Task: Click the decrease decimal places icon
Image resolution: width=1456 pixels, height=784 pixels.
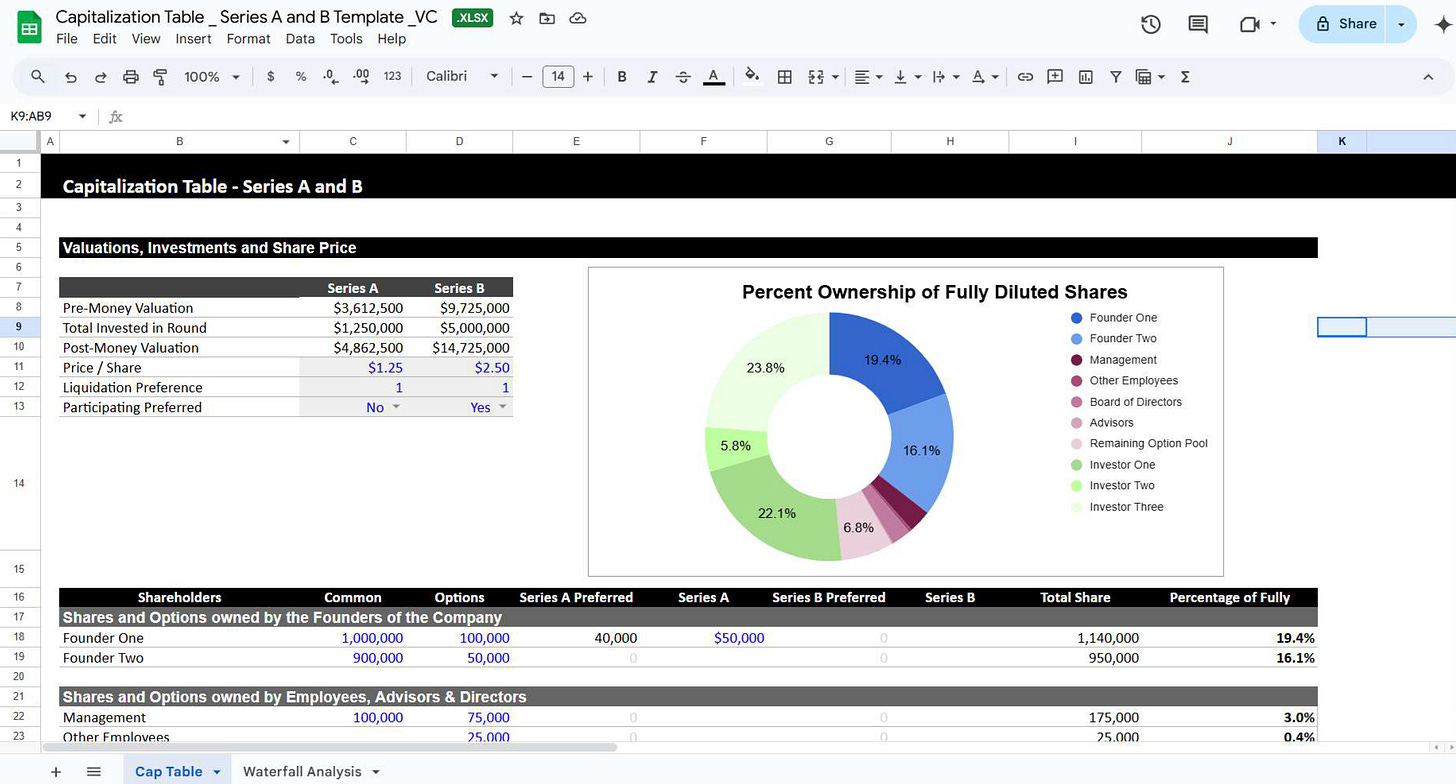Action: click(x=330, y=76)
